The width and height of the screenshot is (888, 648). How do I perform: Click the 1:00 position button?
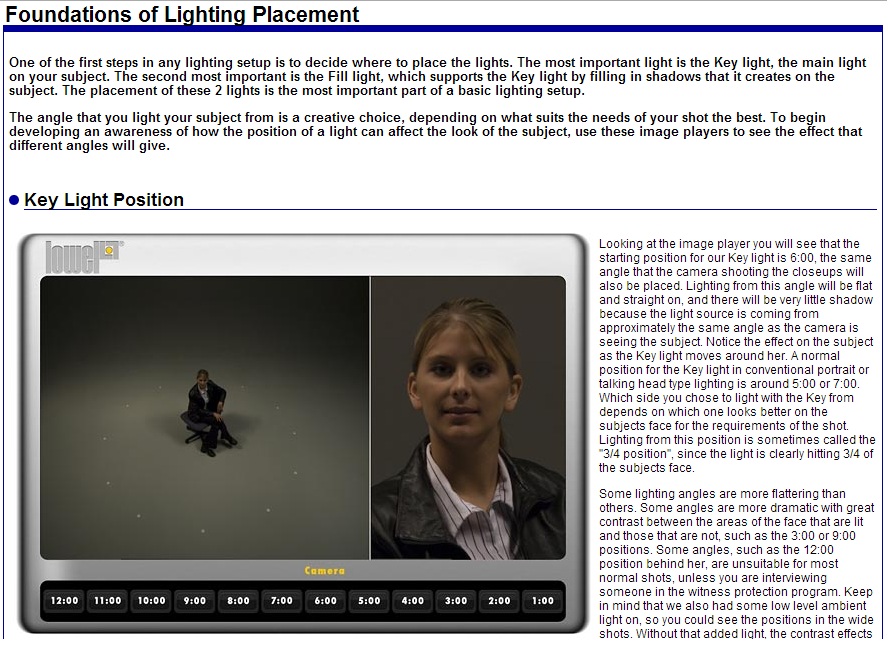543,601
